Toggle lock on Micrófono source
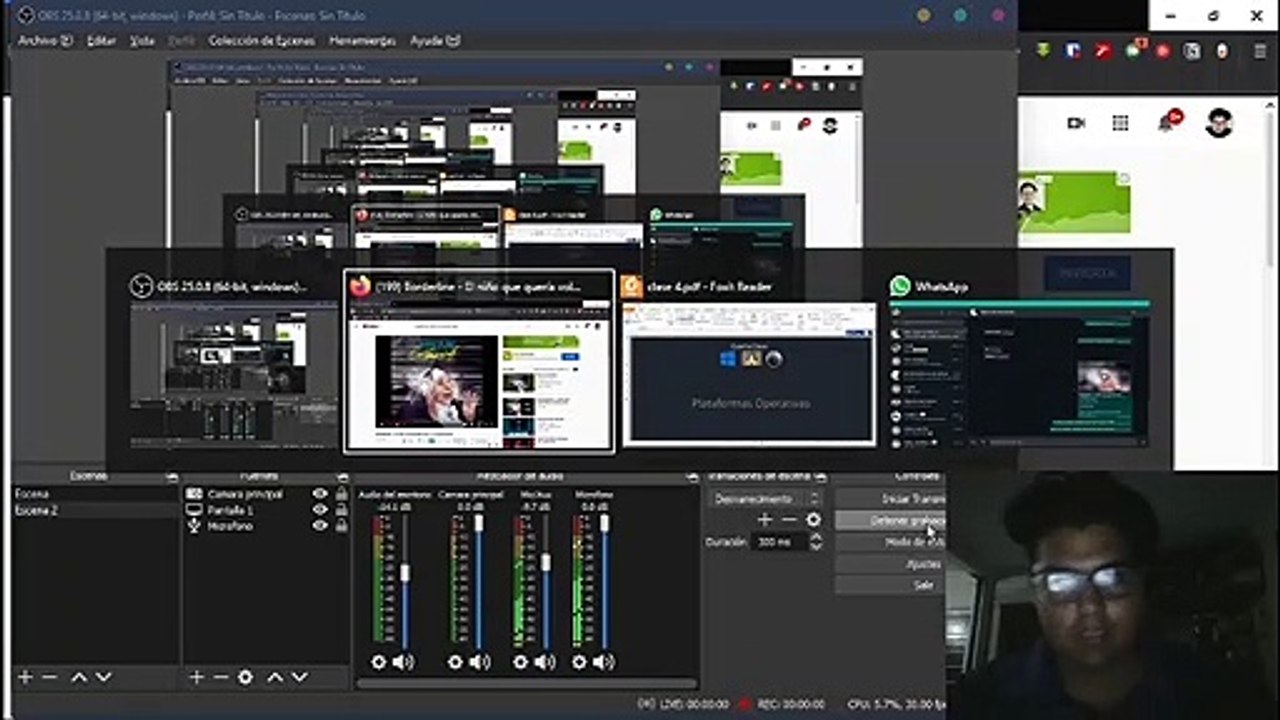This screenshot has width=1280, height=720. pos(341,526)
